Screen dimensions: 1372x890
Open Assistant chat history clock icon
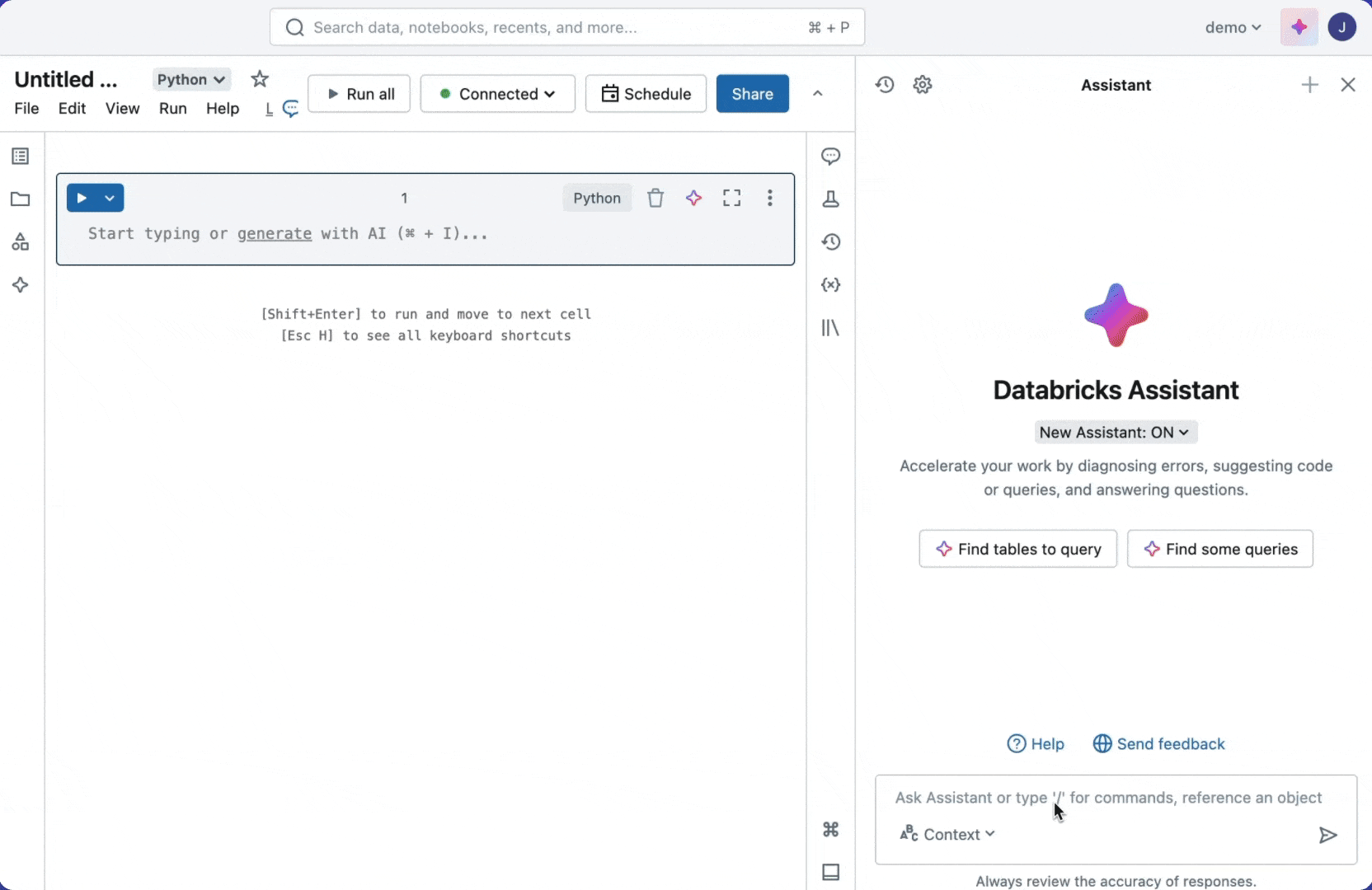pyautogui.click(x=885, y=85)
